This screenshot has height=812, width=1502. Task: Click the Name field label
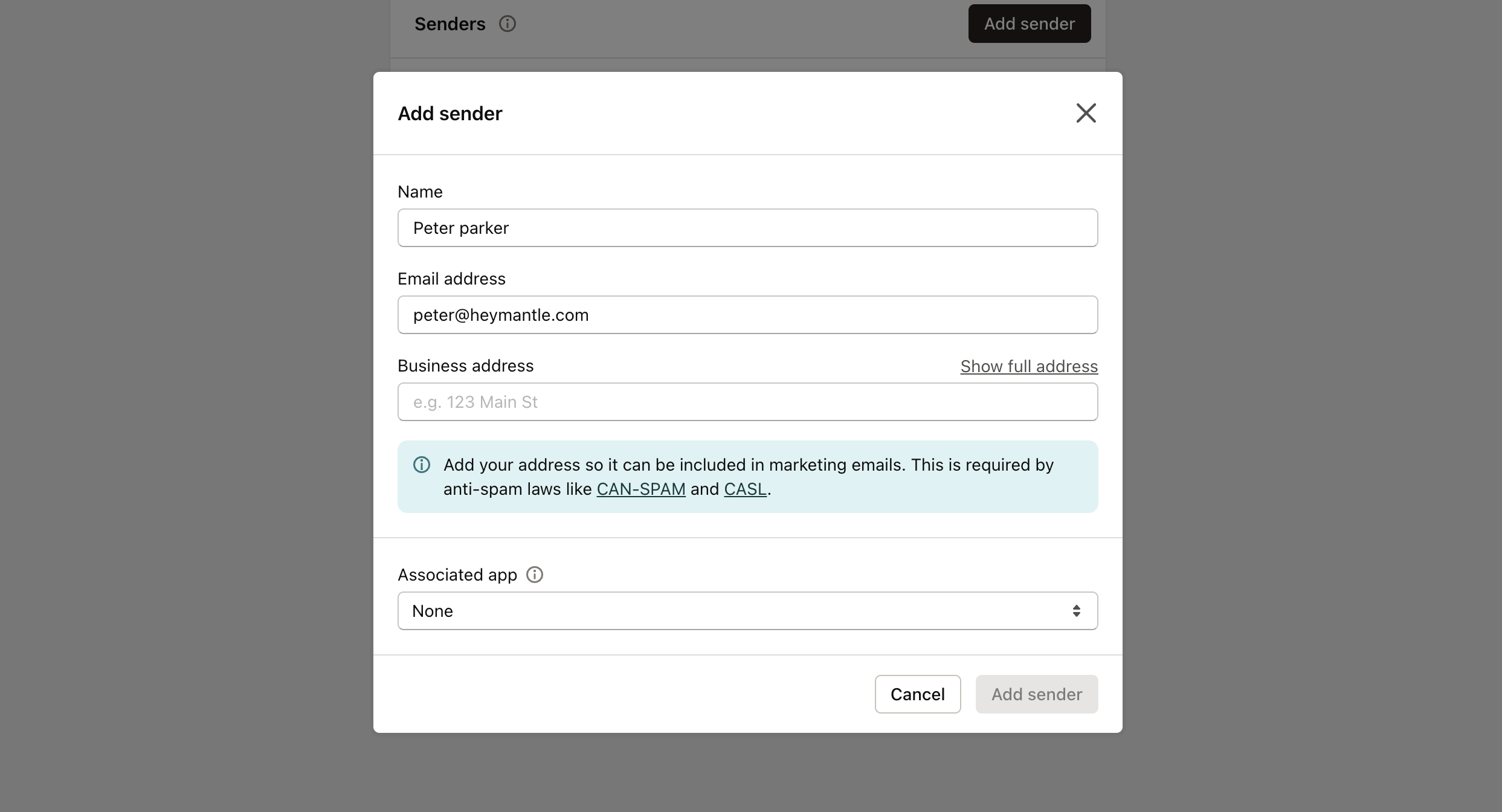tap(420, 192)
